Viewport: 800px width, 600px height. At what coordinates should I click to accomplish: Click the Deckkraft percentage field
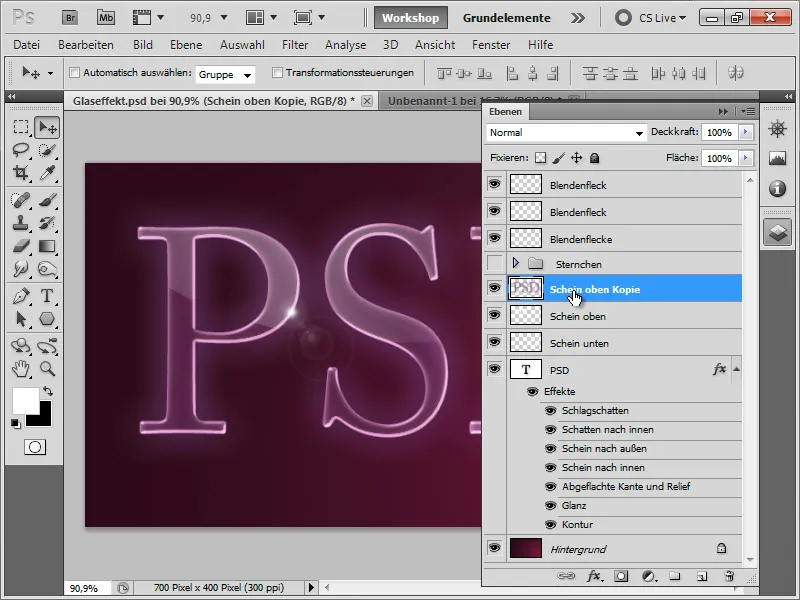pyautogui.click(x=720, y=133)
